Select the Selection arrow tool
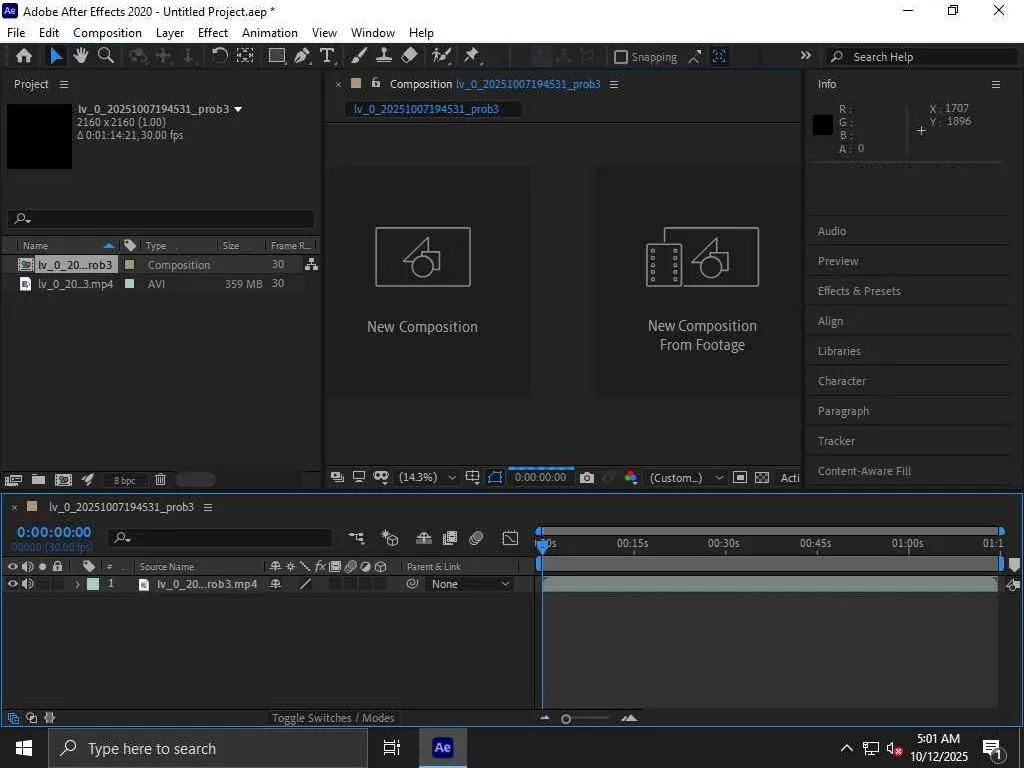 pos(56,56)
